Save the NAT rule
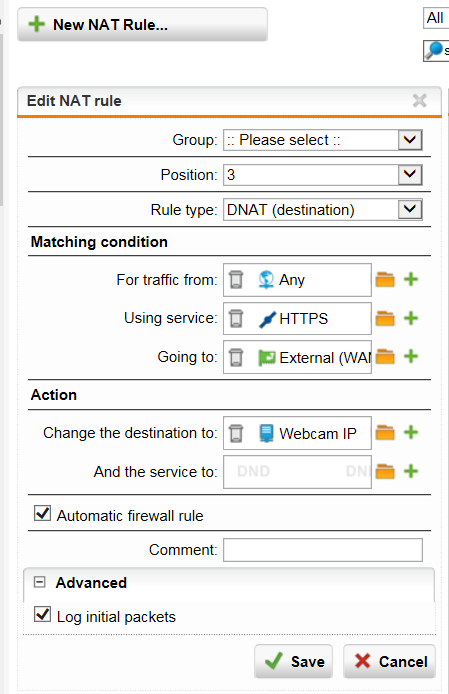 pos(294,661)
